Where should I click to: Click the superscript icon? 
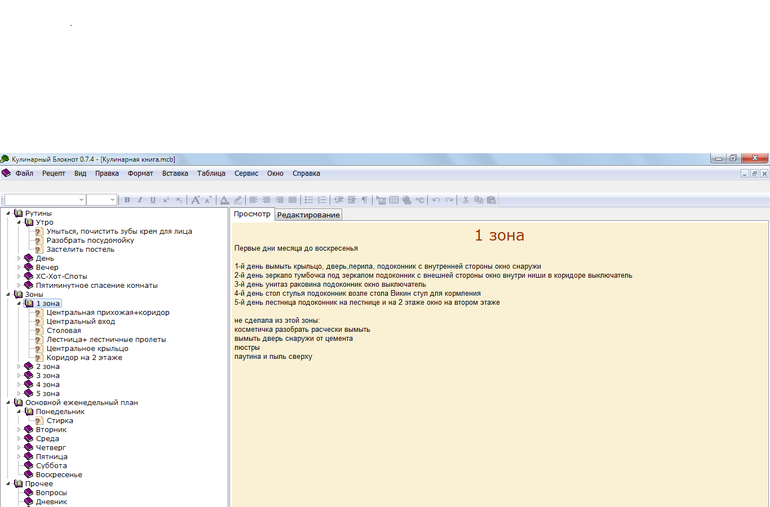(x=166, y=200)
